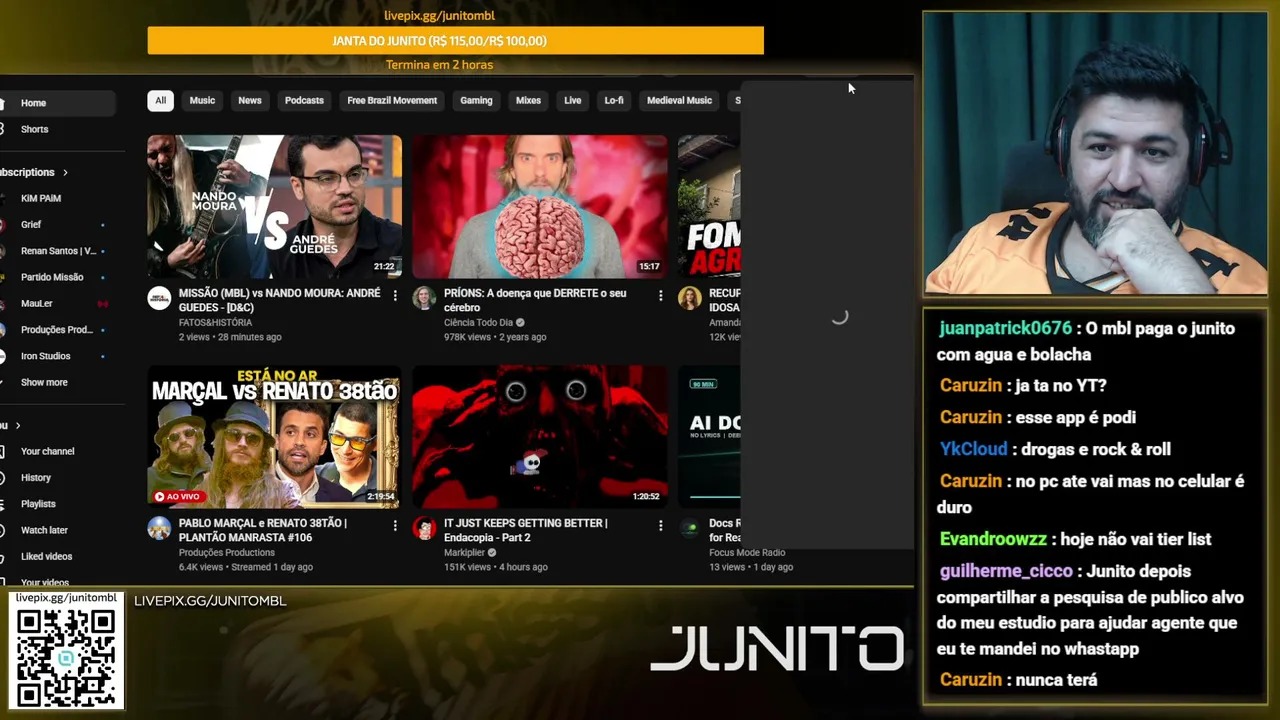Image resolution: width=1280 pixels, height=720 pixels.
Task: Click the Markiplier channel name
Action: 464,553
